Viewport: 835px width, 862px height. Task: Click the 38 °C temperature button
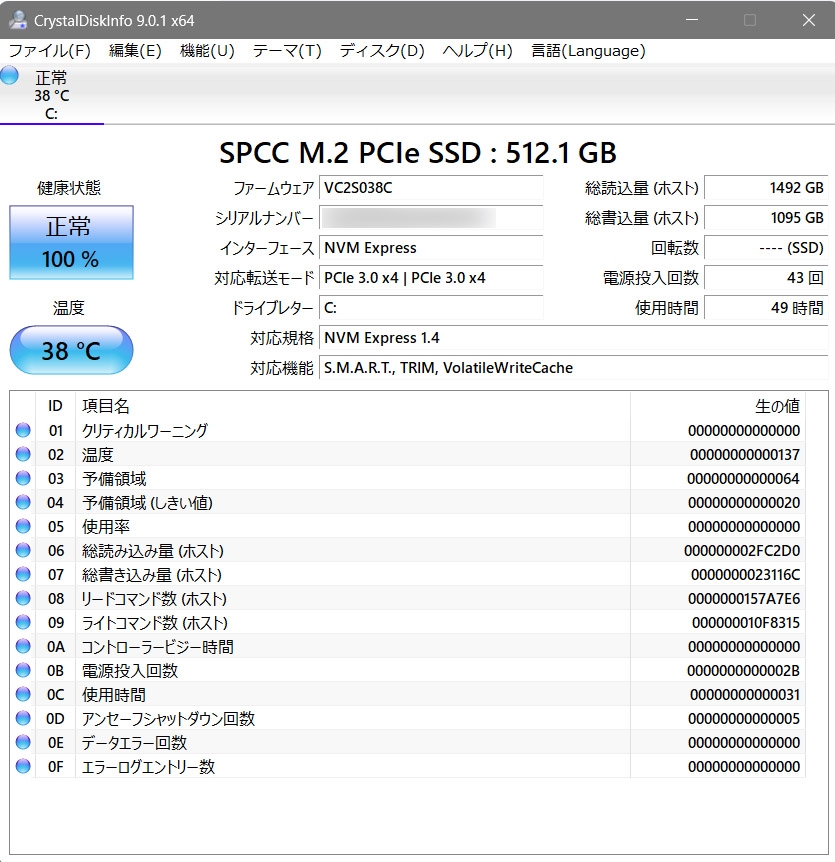[71, 350]
